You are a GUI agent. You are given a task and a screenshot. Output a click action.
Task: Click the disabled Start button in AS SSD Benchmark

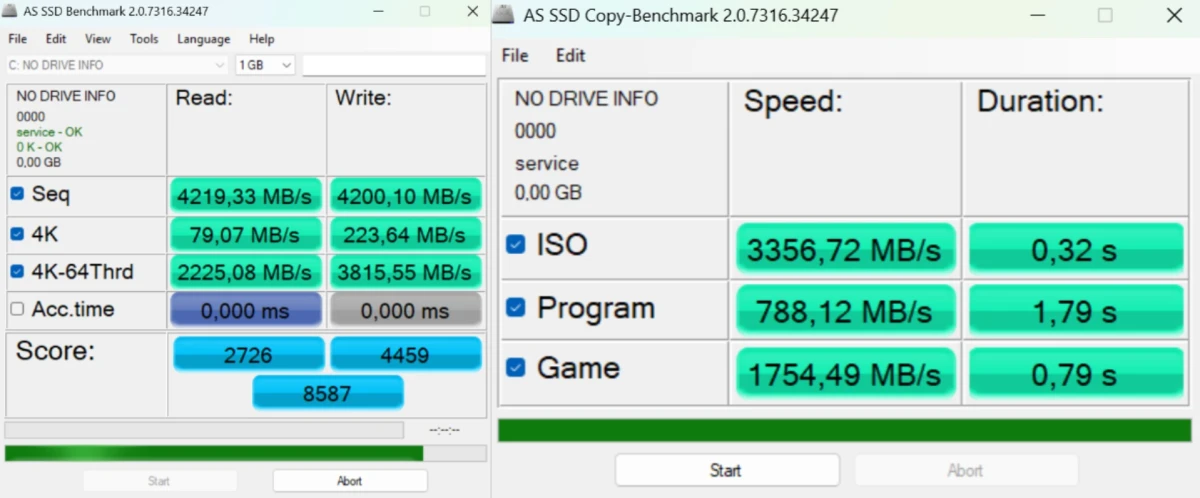160,481
